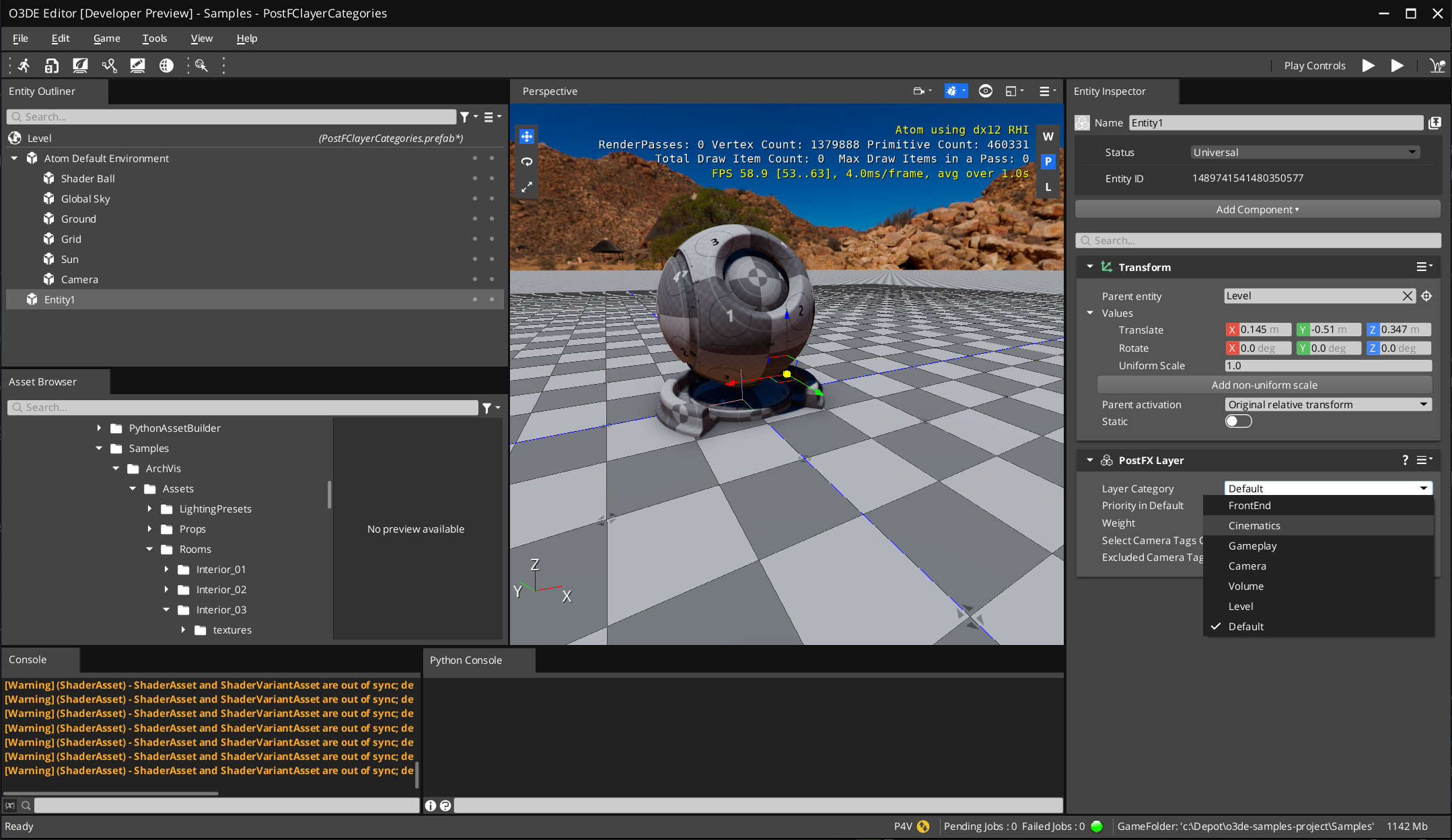The image size is (1452, 840).
Task: Switch to the Python Console tab
Action: point(465,660)
